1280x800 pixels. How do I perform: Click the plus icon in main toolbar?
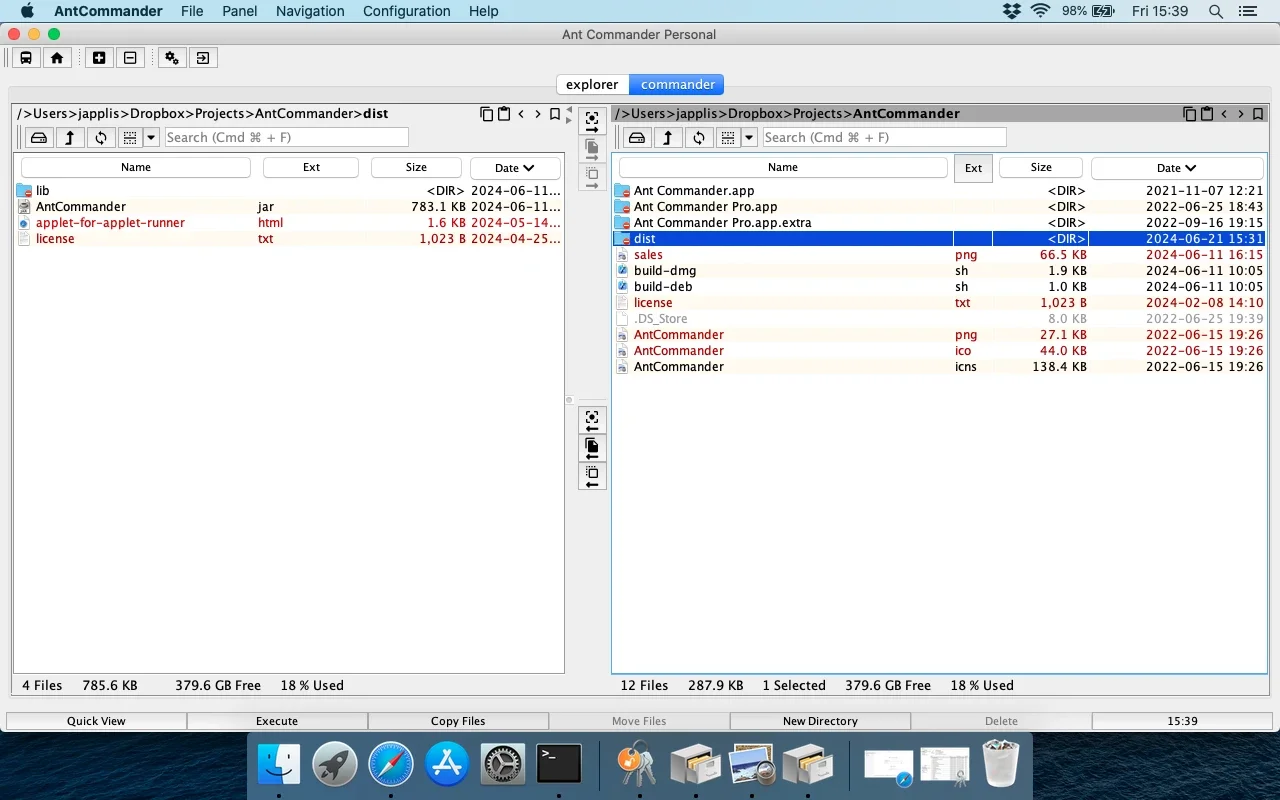99,58
